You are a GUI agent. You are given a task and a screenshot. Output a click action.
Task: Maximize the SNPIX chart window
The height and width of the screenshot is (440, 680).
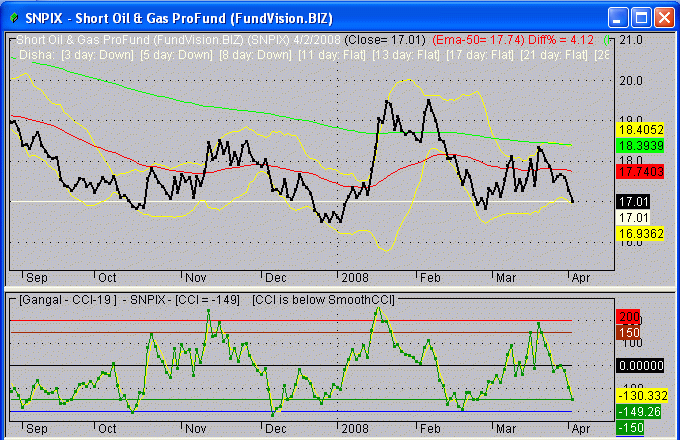click(641, 18)
